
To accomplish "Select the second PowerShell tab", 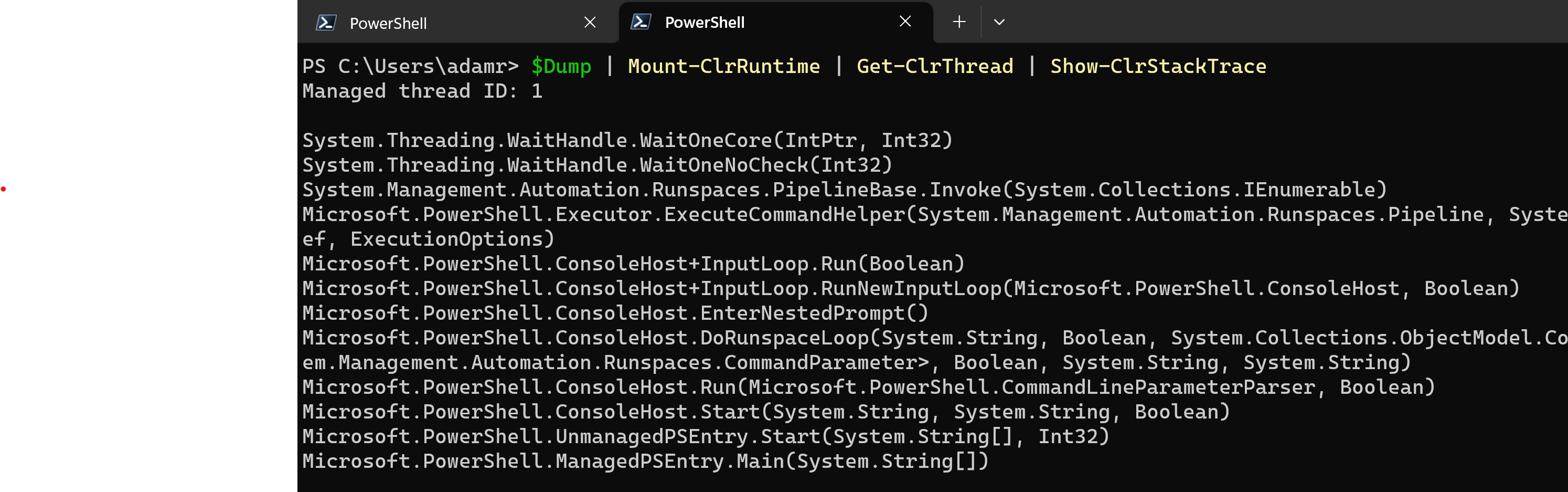I will (706, 22).
